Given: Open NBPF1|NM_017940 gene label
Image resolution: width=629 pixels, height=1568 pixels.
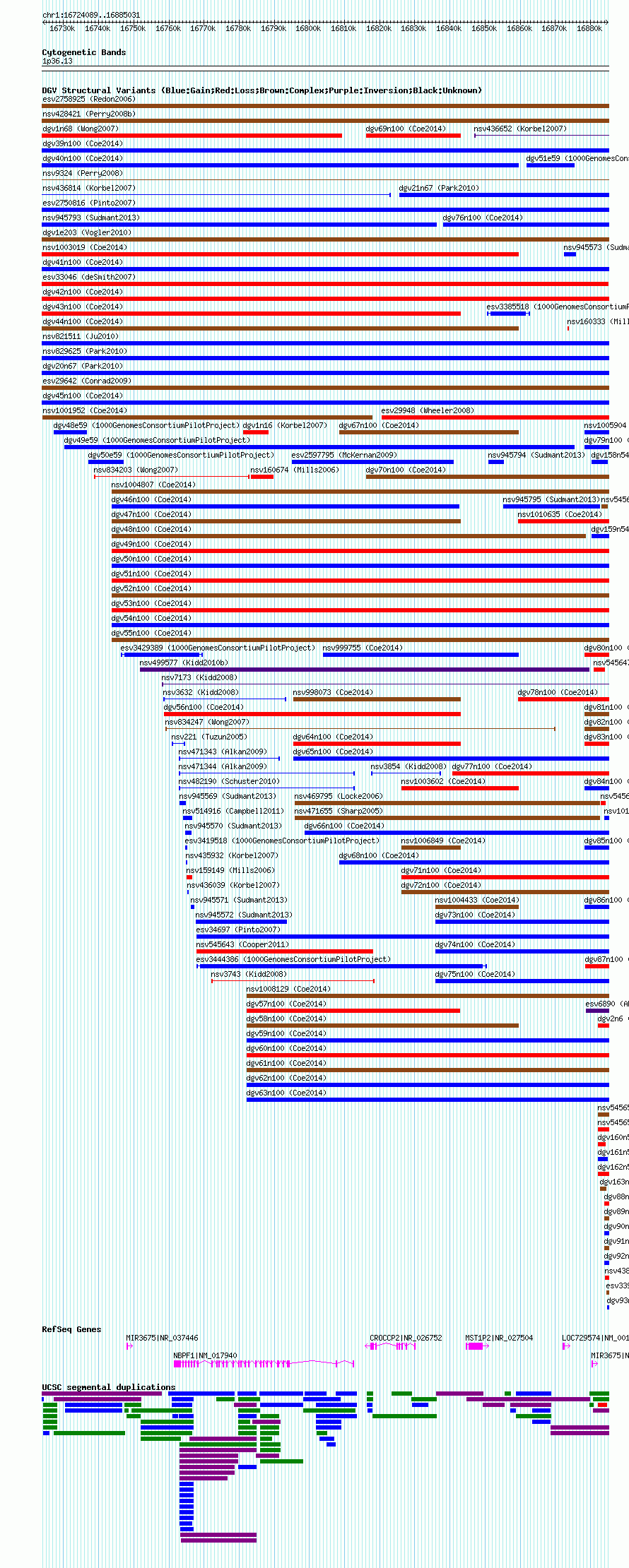Looking at the screenshot, I should [206, 1355].
